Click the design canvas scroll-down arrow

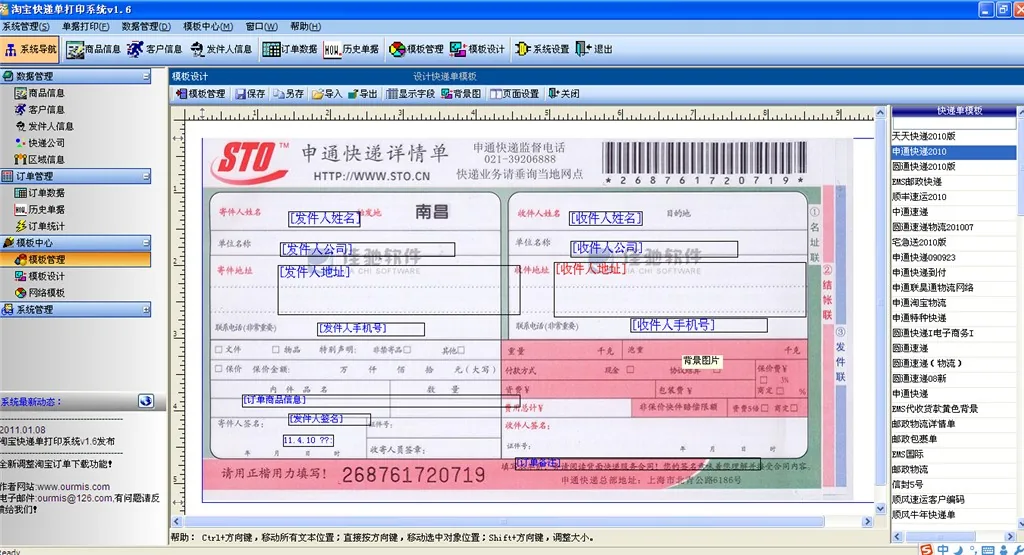880,509
